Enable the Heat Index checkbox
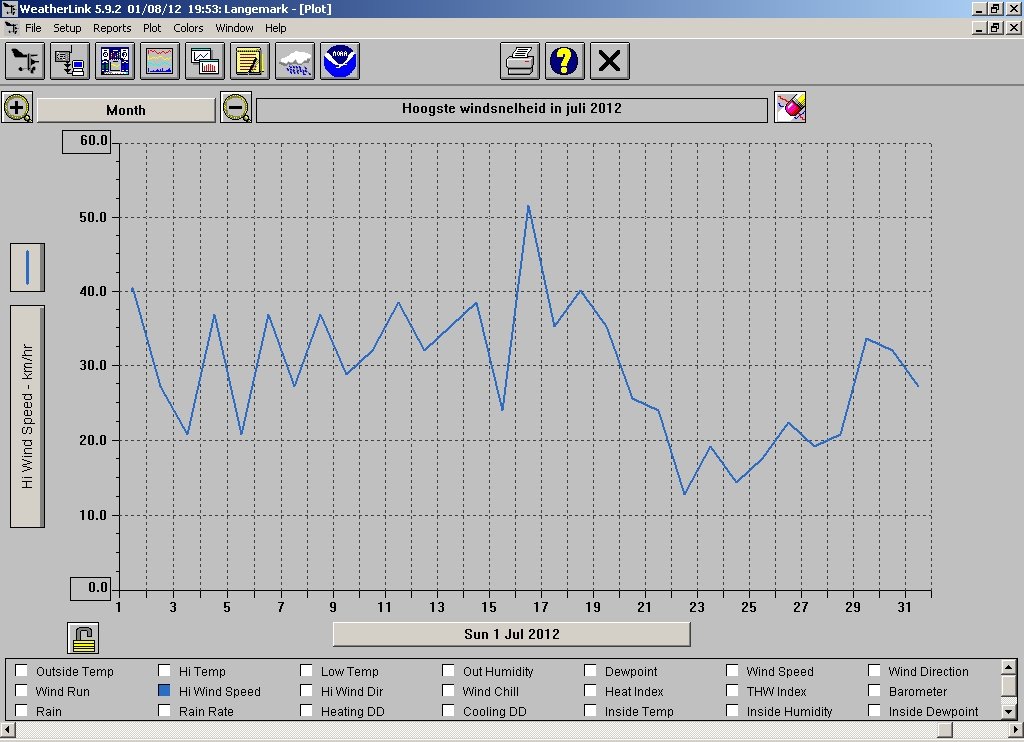1024x742 pixels. click(590, 690)
